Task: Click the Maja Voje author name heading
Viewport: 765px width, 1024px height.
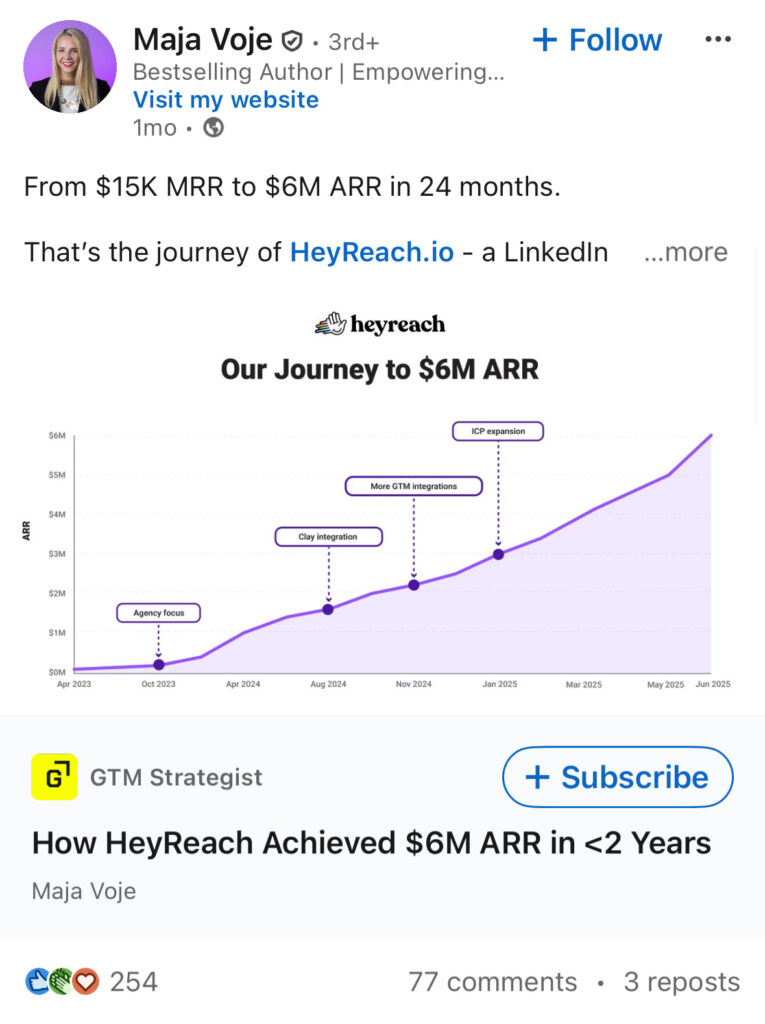Action: pos(202,41)
